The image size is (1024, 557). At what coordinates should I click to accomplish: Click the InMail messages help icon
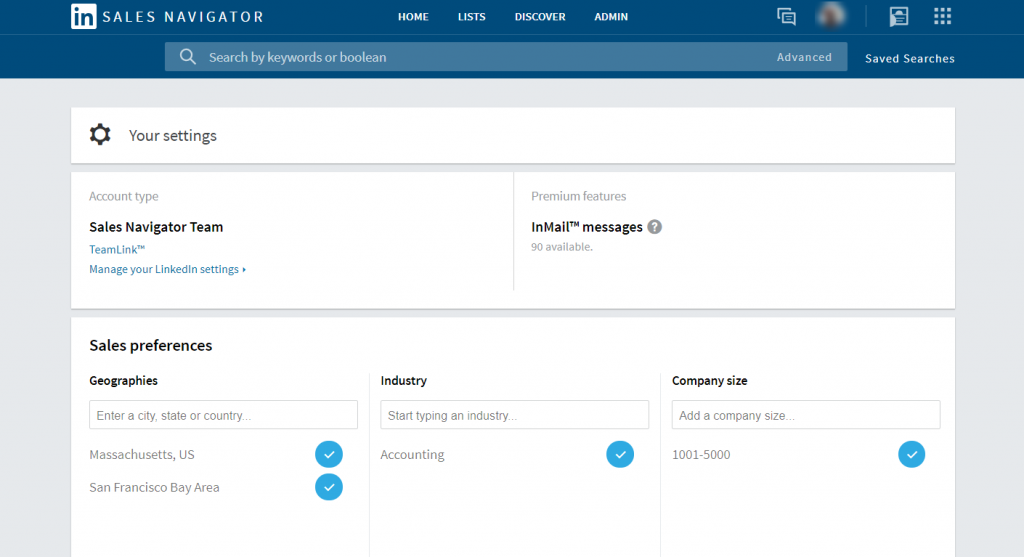pos(655,227)
